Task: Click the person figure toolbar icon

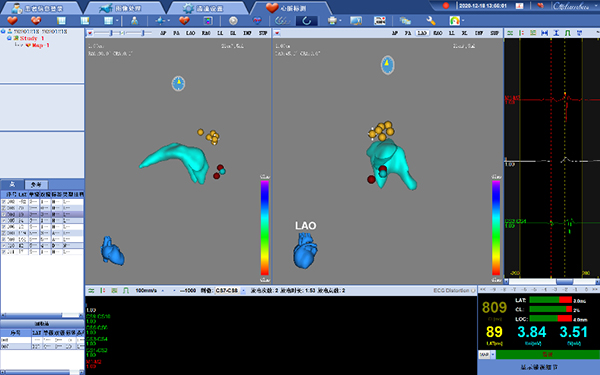Action: click(x=134, y=21)
